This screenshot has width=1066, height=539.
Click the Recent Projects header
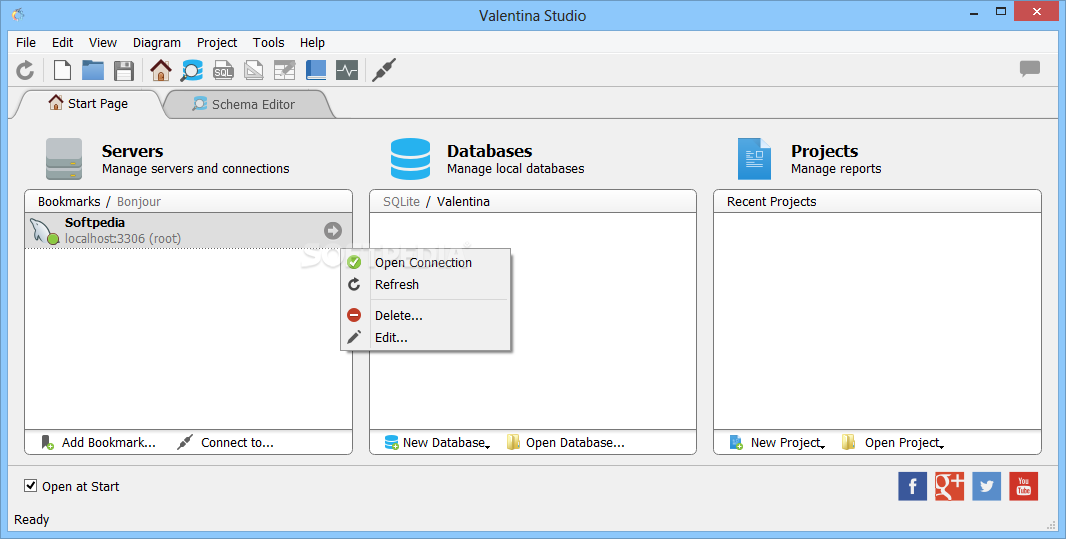point(772,202)
